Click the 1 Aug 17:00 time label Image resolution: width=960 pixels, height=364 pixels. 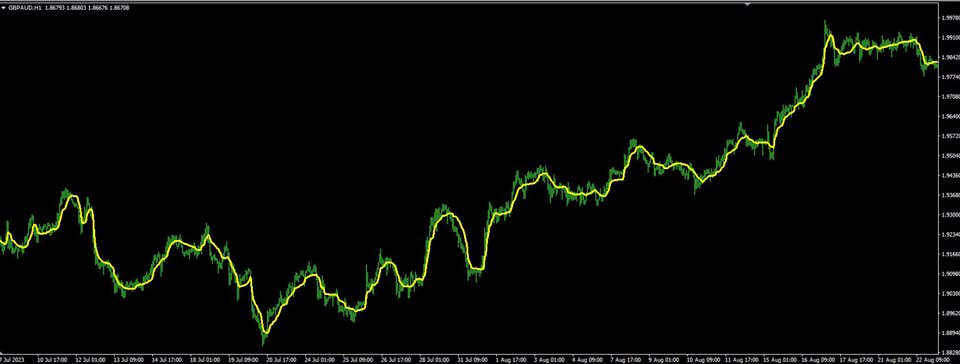512,360
